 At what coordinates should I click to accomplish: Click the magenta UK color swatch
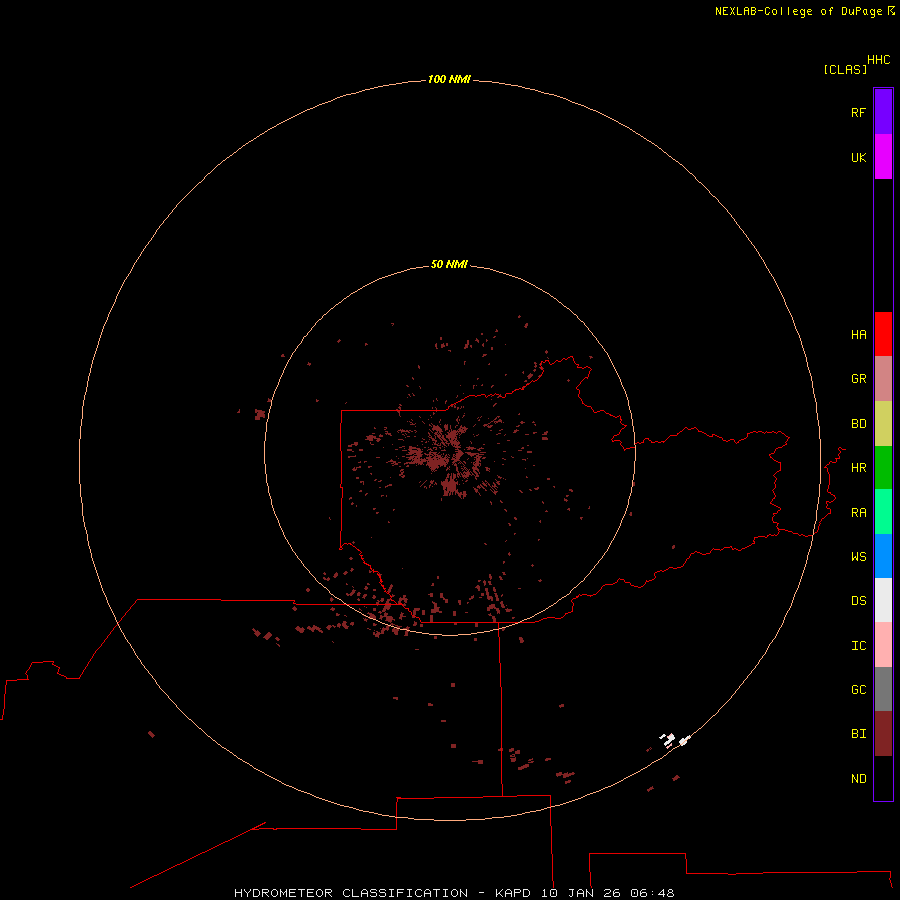click(x=883, y=157)
